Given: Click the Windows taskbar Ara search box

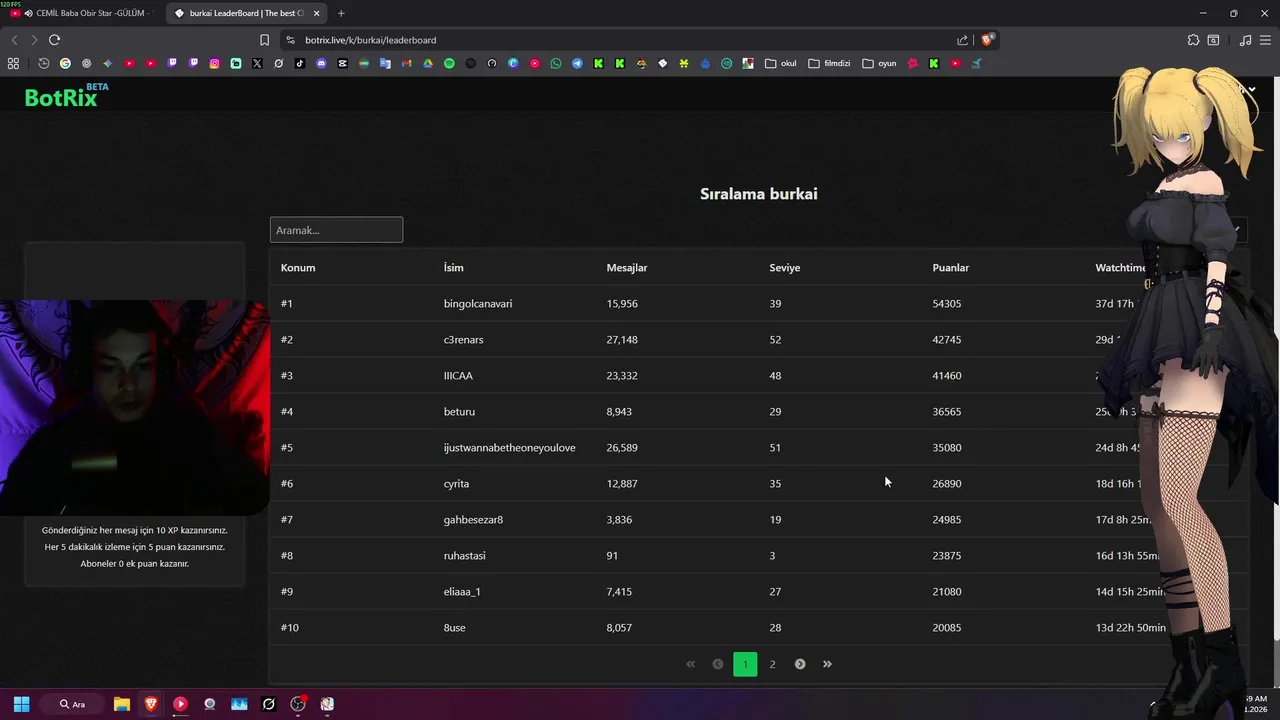Looking at the screenshot, I should (x=73, y=704).
